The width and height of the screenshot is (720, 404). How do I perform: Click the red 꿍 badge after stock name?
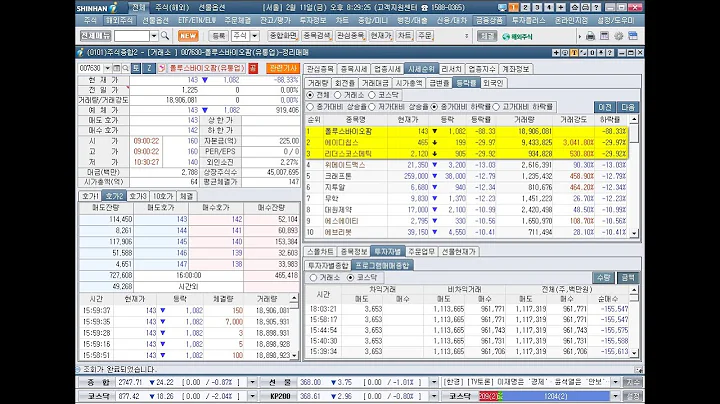click(253, 68)
